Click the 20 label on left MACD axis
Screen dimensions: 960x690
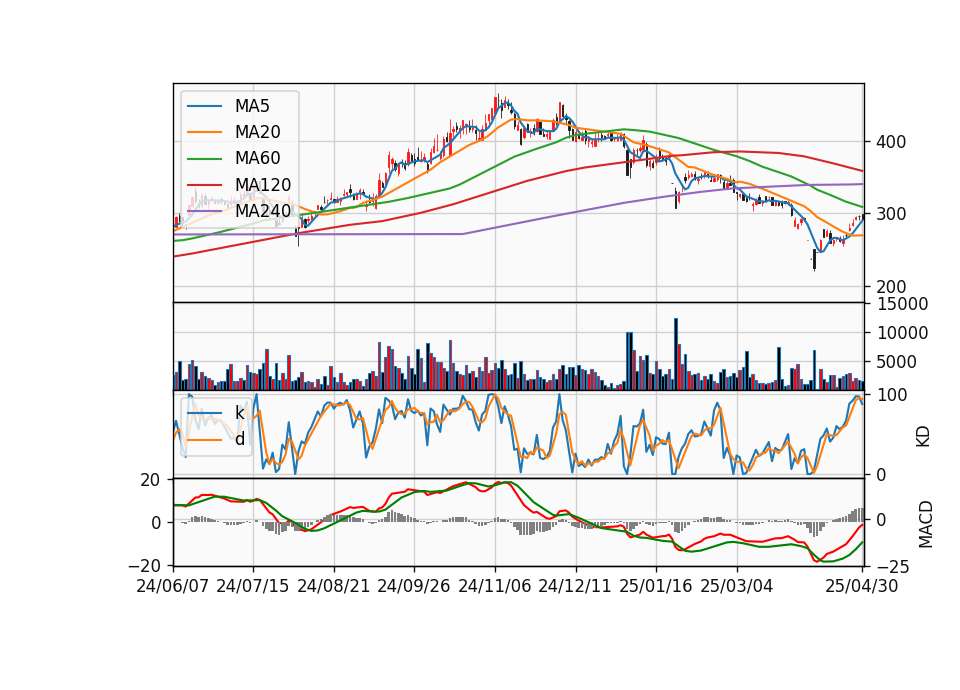click(150, 480)
